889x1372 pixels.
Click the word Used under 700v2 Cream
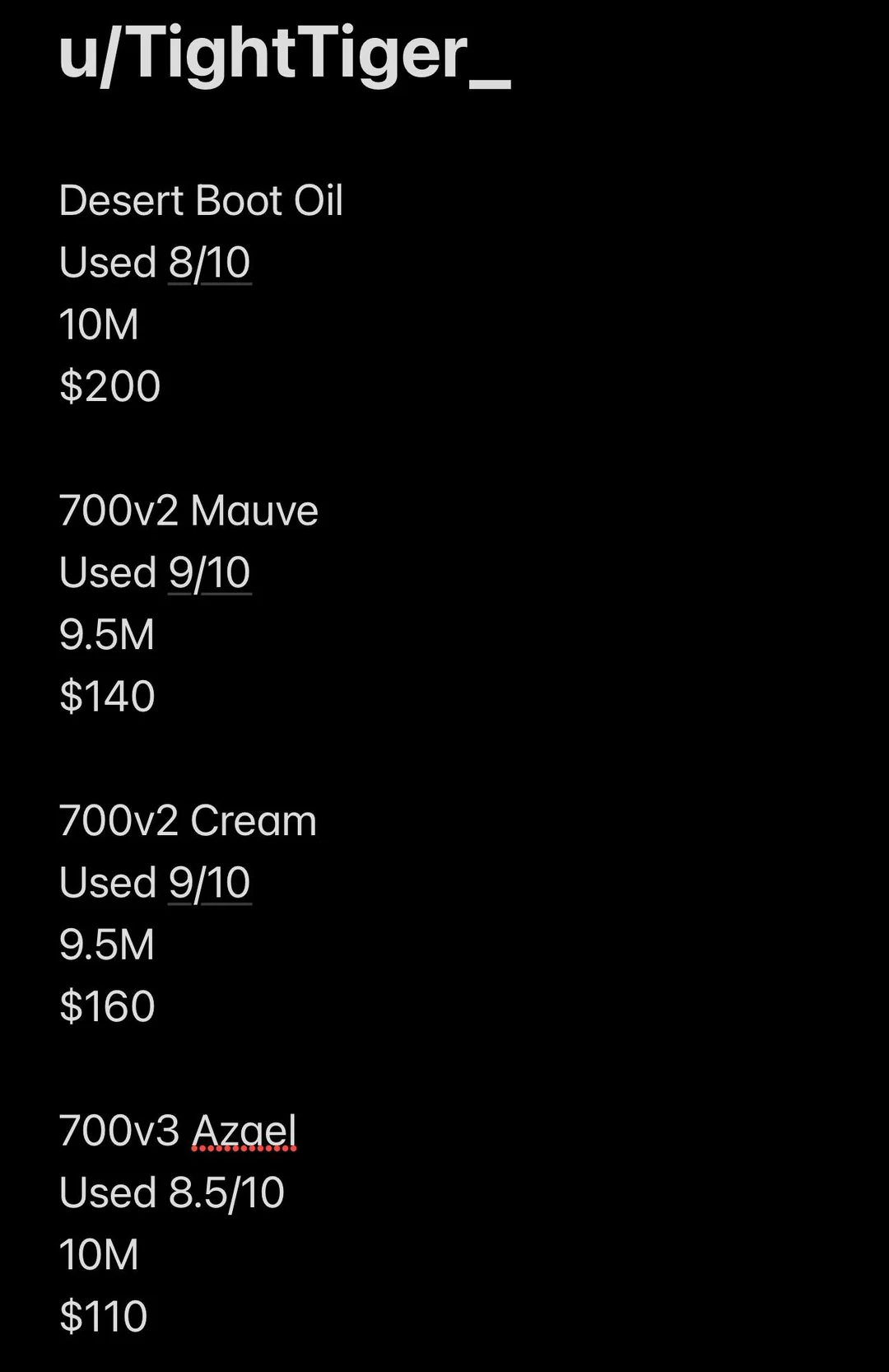pos(108,883)
